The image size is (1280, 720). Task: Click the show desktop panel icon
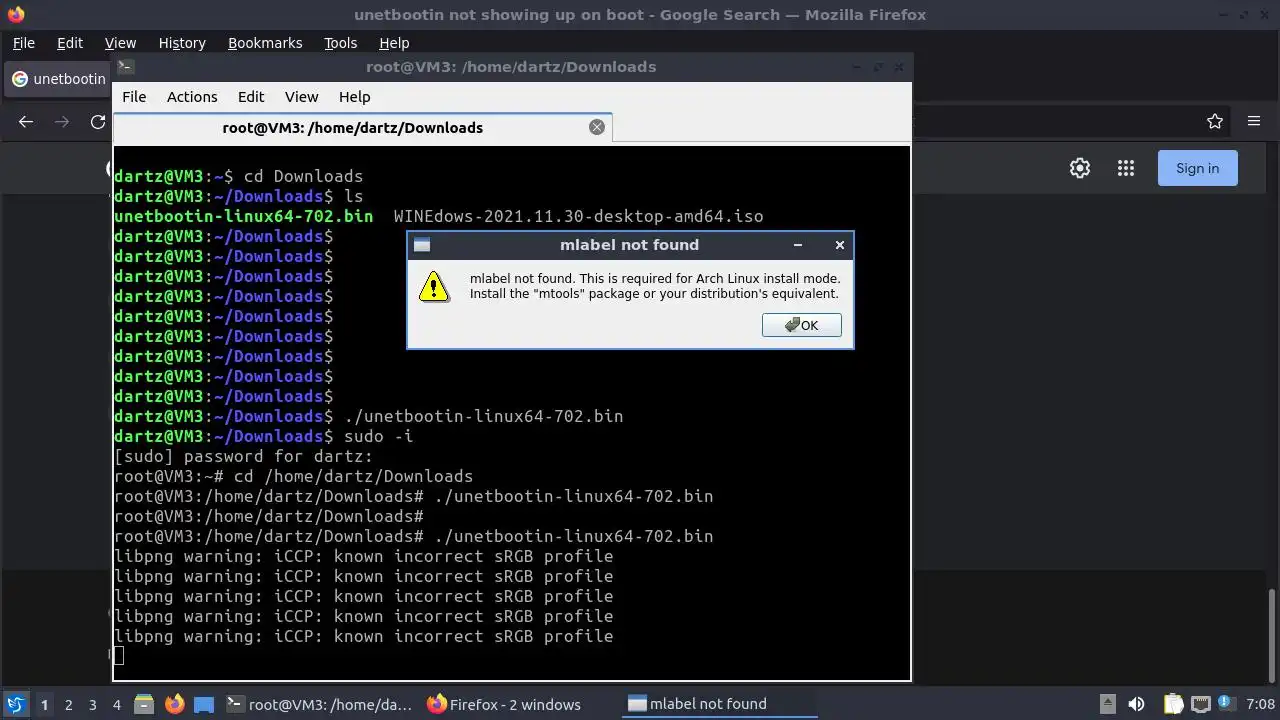204,704
